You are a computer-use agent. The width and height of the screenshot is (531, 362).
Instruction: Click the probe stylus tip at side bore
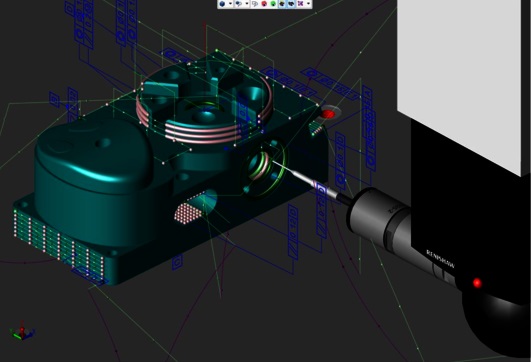coord(274,162)
